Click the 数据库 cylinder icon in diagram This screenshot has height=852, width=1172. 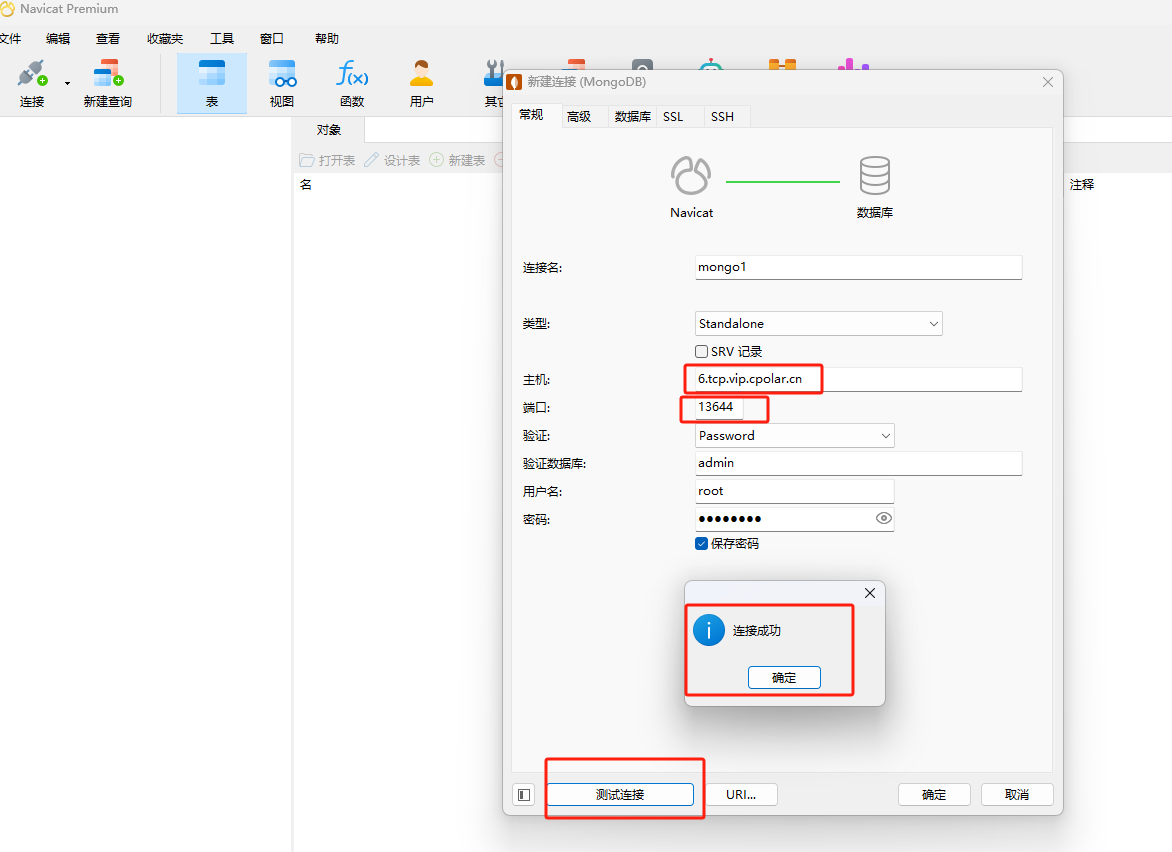(875, 176)
